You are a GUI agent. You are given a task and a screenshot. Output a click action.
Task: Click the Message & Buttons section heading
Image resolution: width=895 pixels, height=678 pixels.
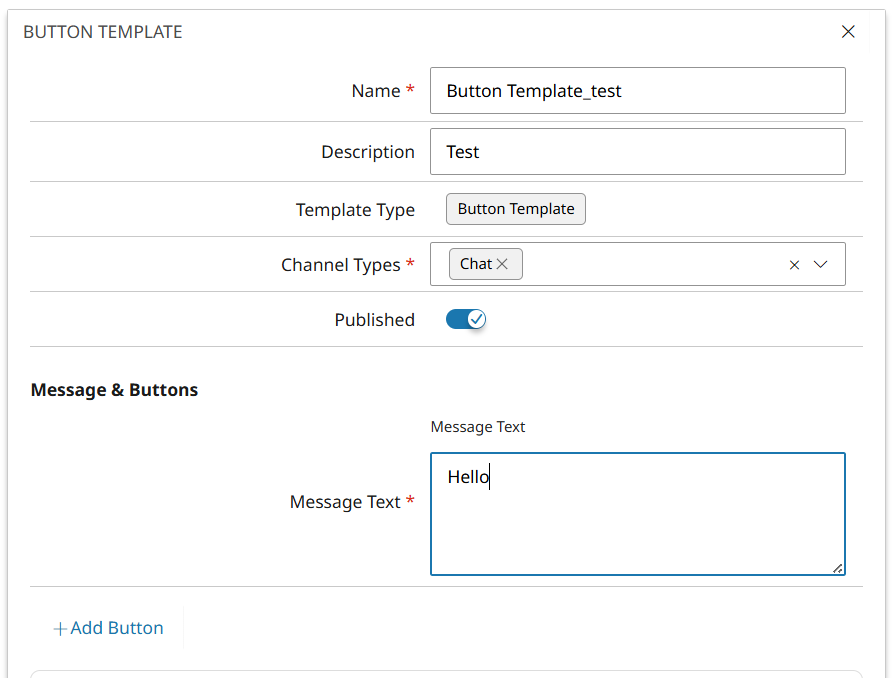[114, 390]
